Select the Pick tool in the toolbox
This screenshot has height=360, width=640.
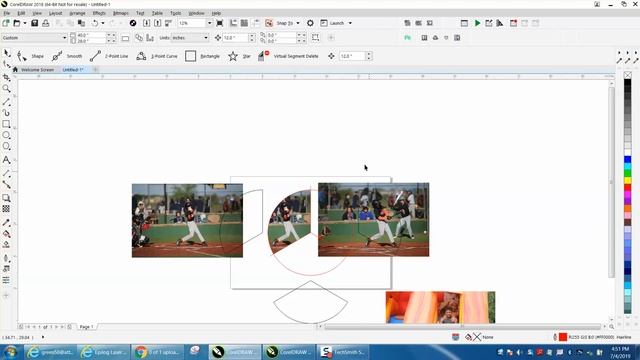pyautogui.click(x=7, y=53)
